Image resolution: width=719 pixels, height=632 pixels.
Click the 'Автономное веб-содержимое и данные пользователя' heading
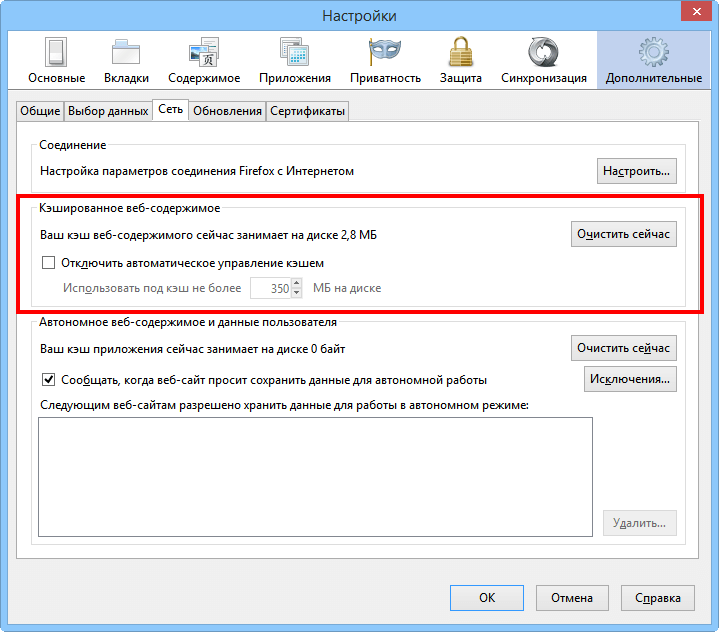pyautogui.click(x=188, y=322)
